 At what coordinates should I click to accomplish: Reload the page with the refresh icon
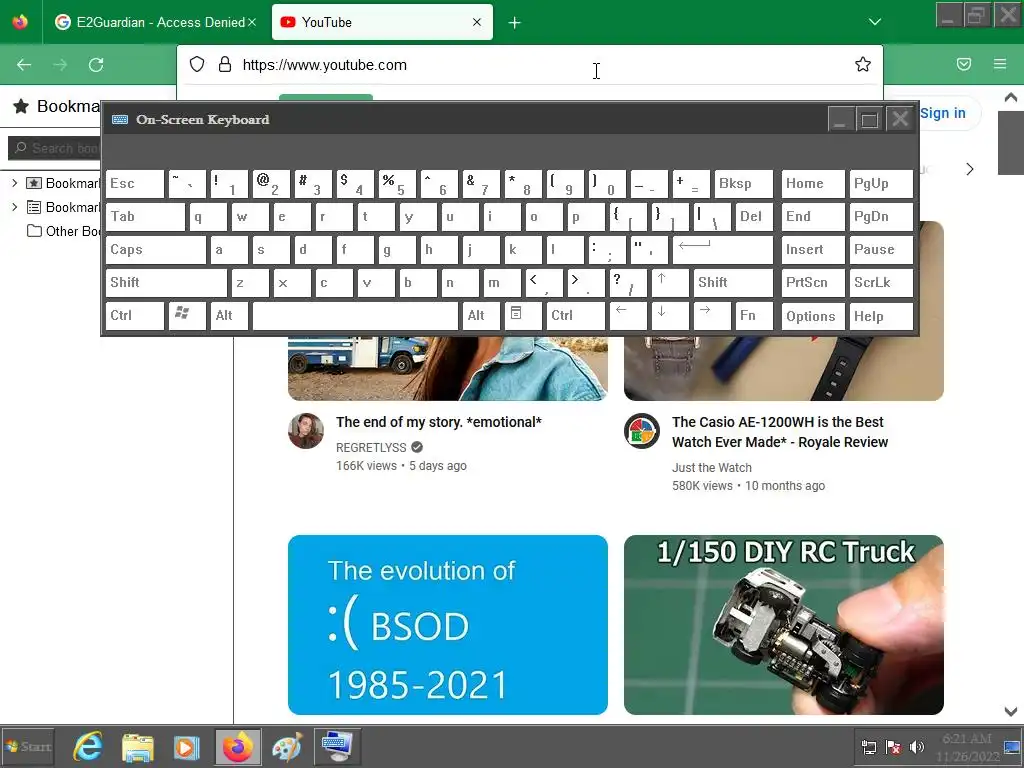coord(96,65)
